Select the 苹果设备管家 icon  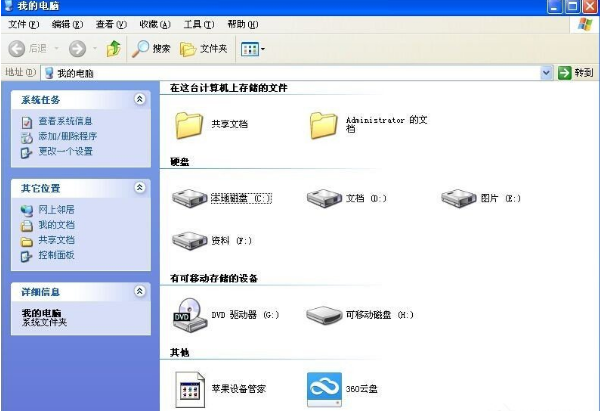click(x=190, y=389)
